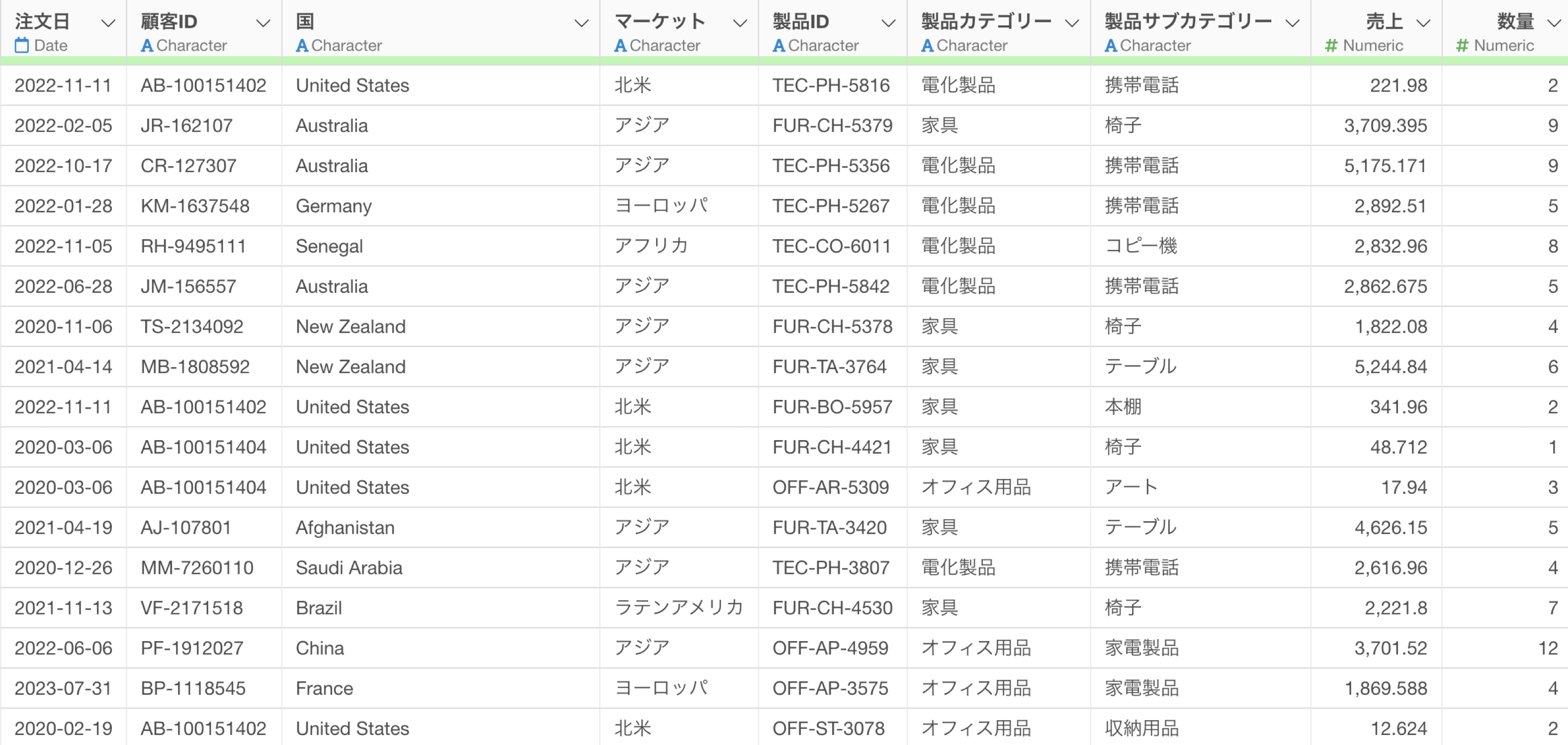Screen dimensions: 1568x745
Task: Click the sales value 48.712
Action: [x=1398, y=447]
